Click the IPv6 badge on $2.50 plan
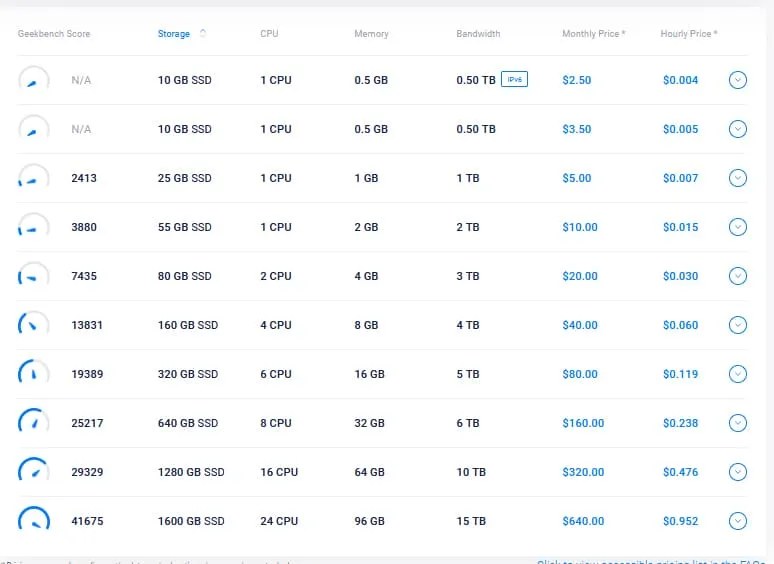Screen dimensions: 774x564 coord(514,79)
